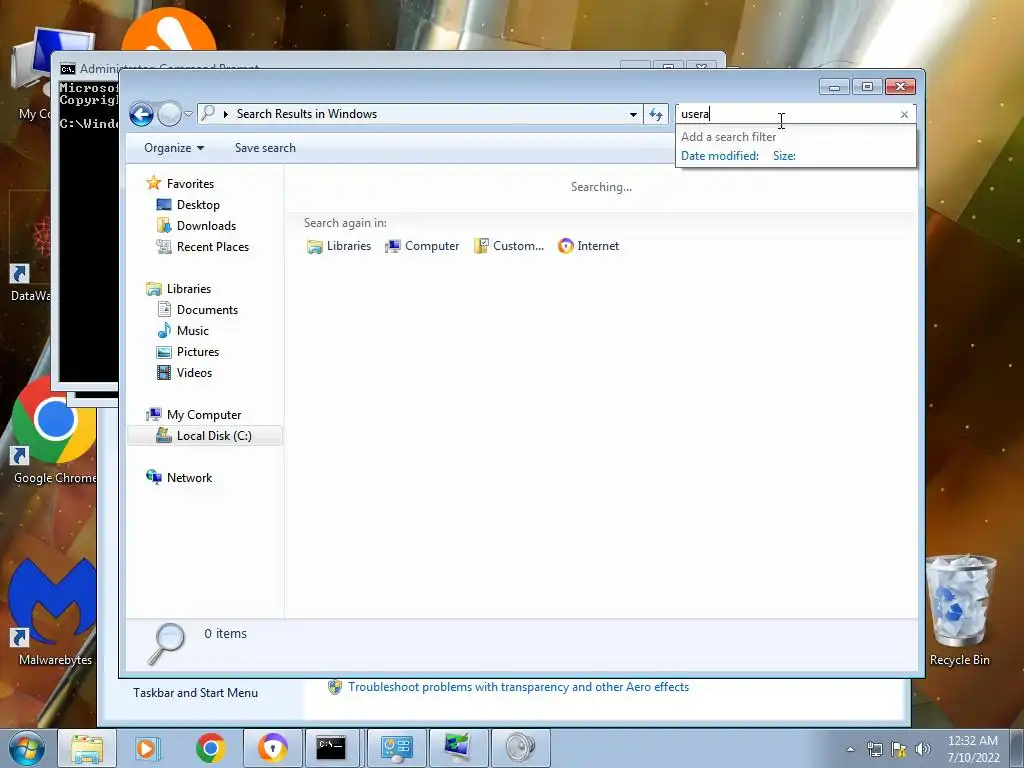The height and width of the screenshot is (768, 1024).
Task: Click the large magnifier in details pane
Action: click(166, 644)
